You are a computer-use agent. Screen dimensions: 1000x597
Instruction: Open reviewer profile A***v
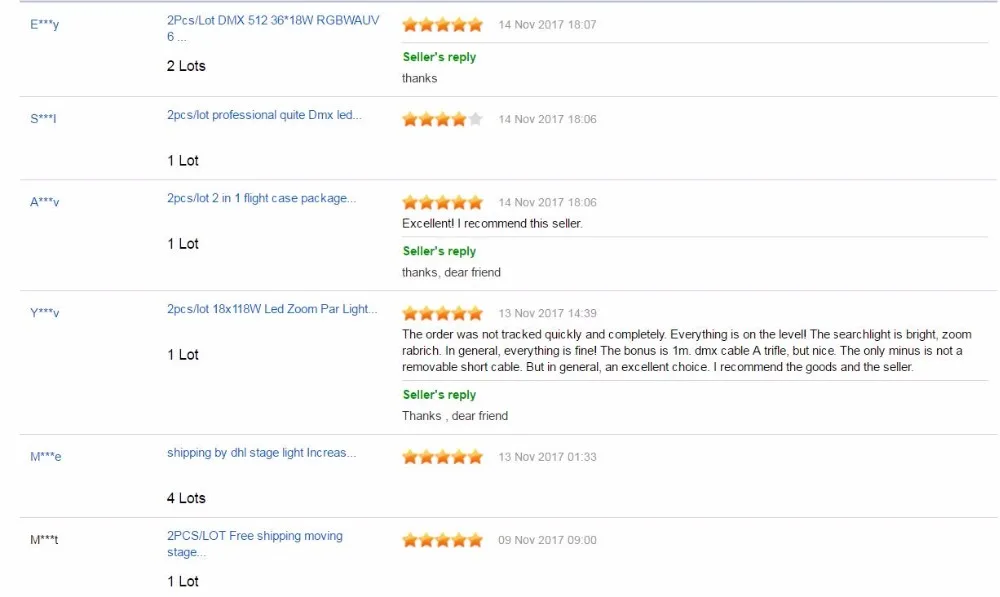(x=45, y=202)
